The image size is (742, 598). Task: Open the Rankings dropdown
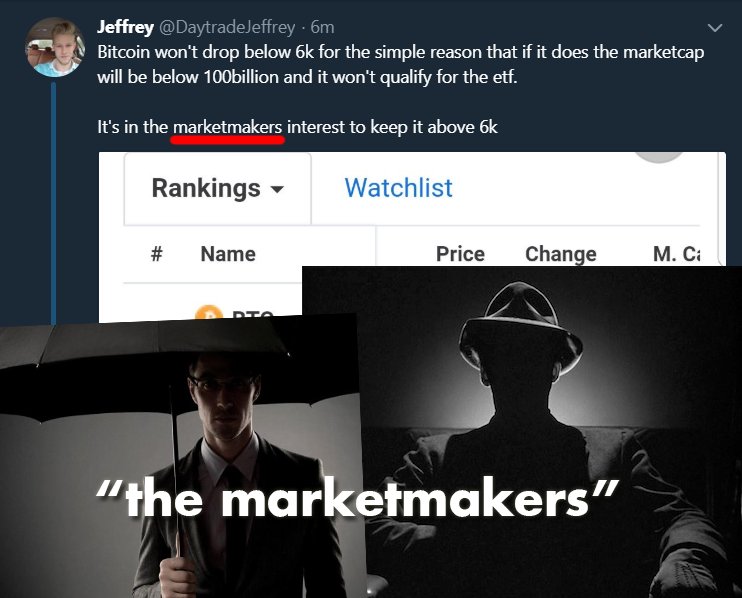pos(218,188)
